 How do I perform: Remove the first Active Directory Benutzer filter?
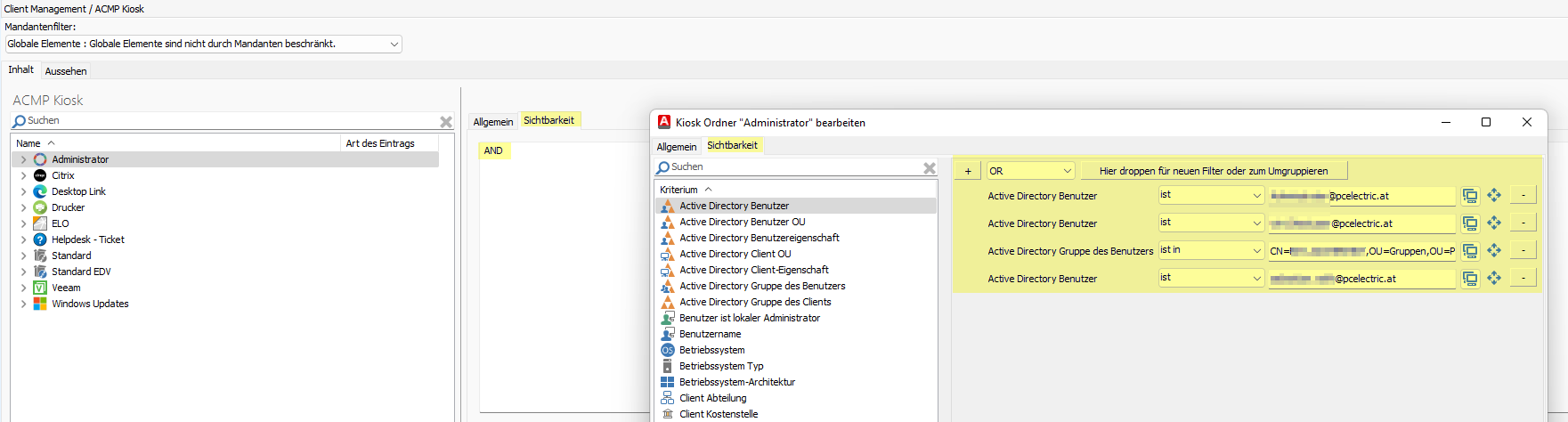point(1523,196)
